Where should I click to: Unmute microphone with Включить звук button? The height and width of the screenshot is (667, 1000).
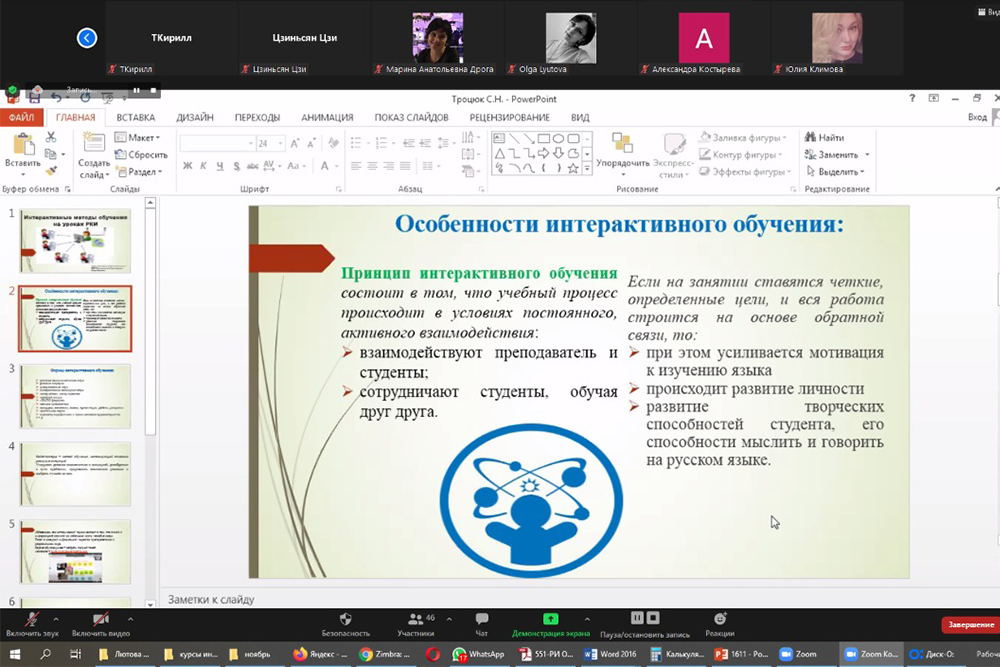coord(31,620)
